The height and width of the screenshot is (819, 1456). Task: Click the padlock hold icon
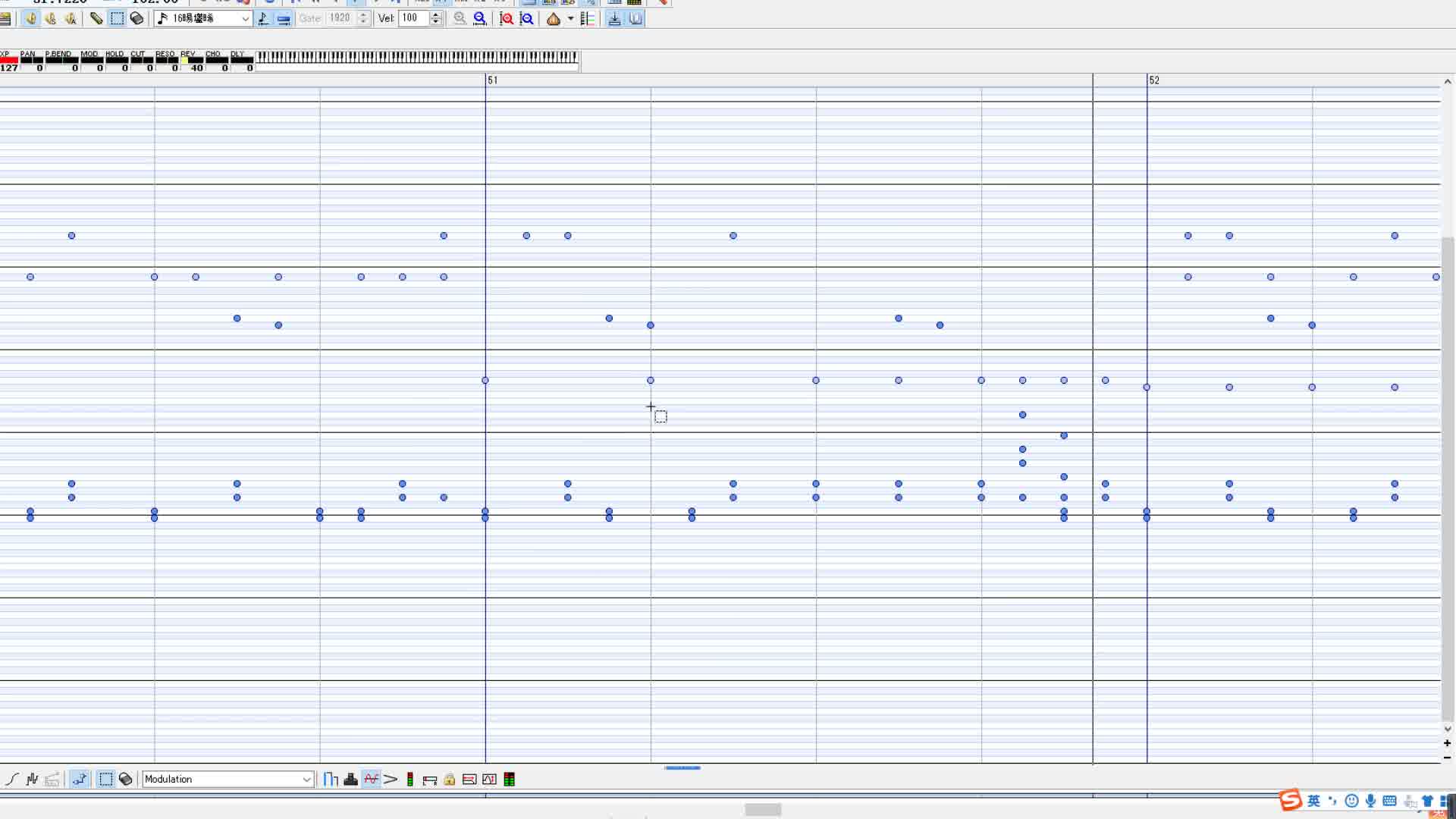(450, 779)
